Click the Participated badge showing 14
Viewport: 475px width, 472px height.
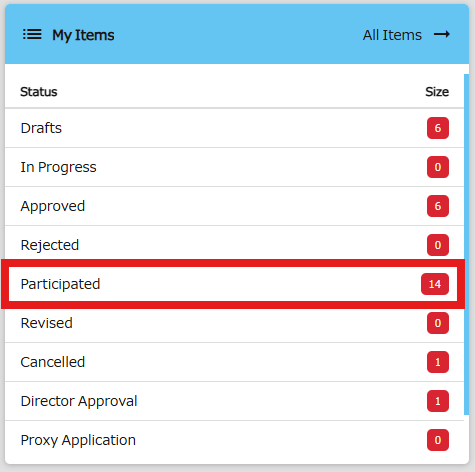435,284
